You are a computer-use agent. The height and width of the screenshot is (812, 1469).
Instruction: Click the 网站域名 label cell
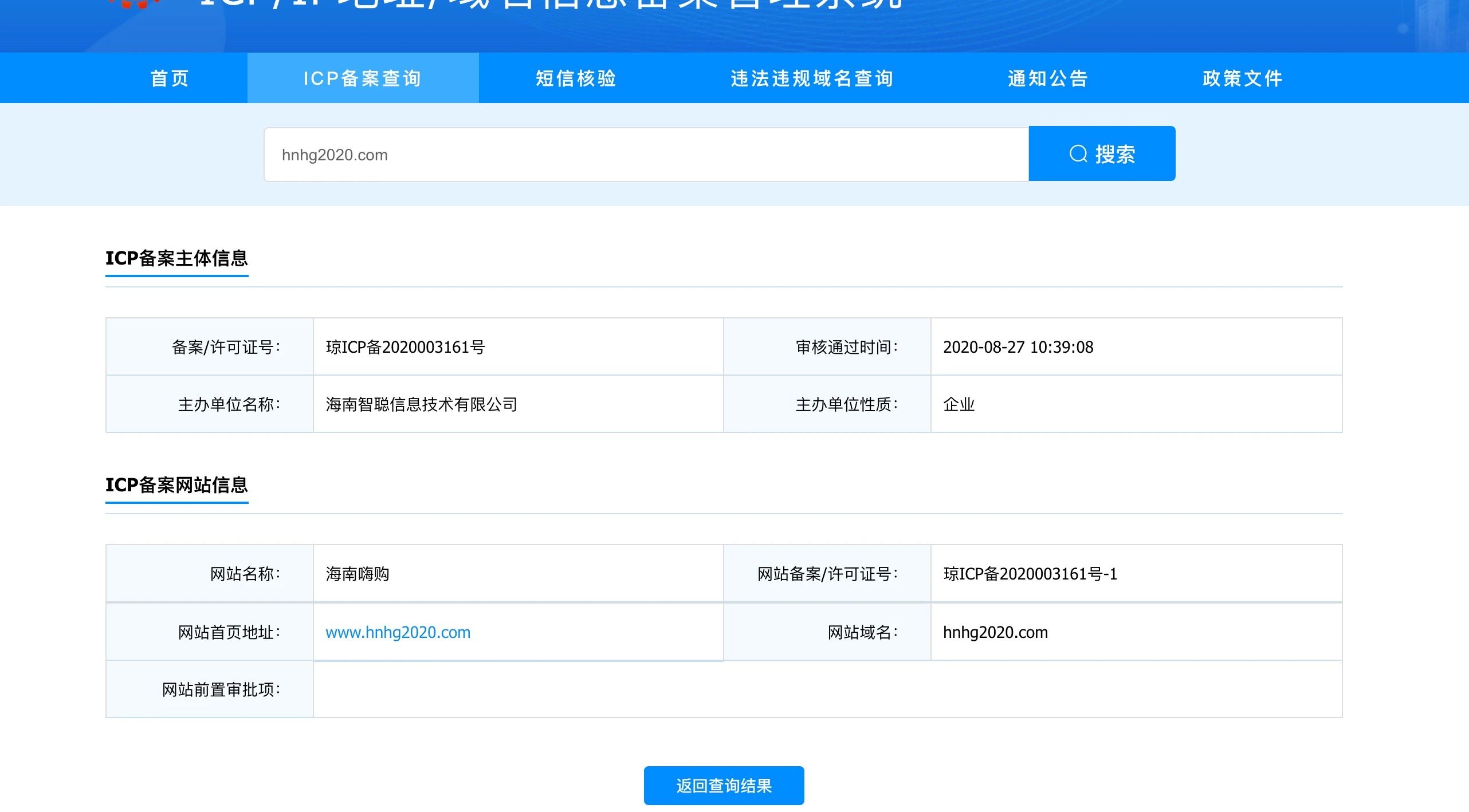pos(827,632)
